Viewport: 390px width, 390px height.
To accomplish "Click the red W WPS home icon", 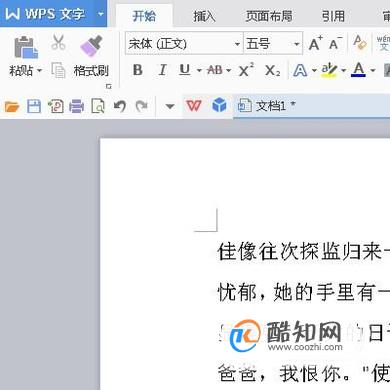I will click(194, 106).
